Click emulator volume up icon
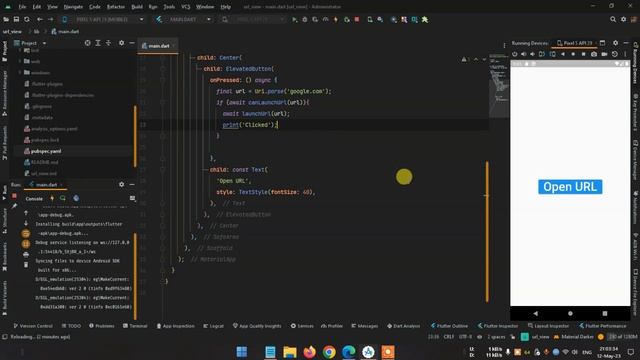The width and height of the screenshot is (640, 360). 524,54
